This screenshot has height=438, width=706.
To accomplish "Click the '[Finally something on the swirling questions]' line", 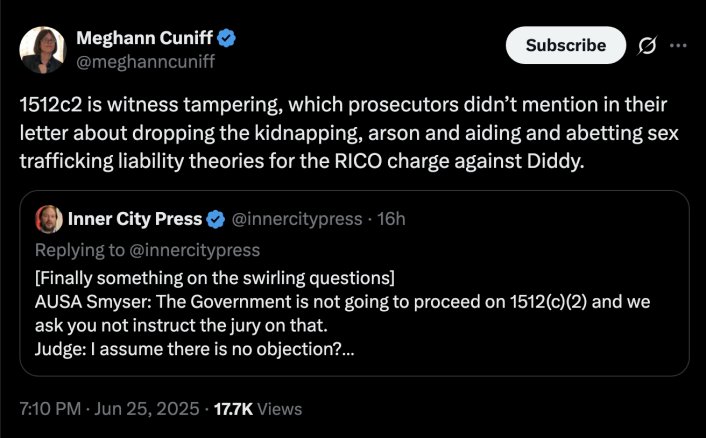I will click(x=214, y=276).
